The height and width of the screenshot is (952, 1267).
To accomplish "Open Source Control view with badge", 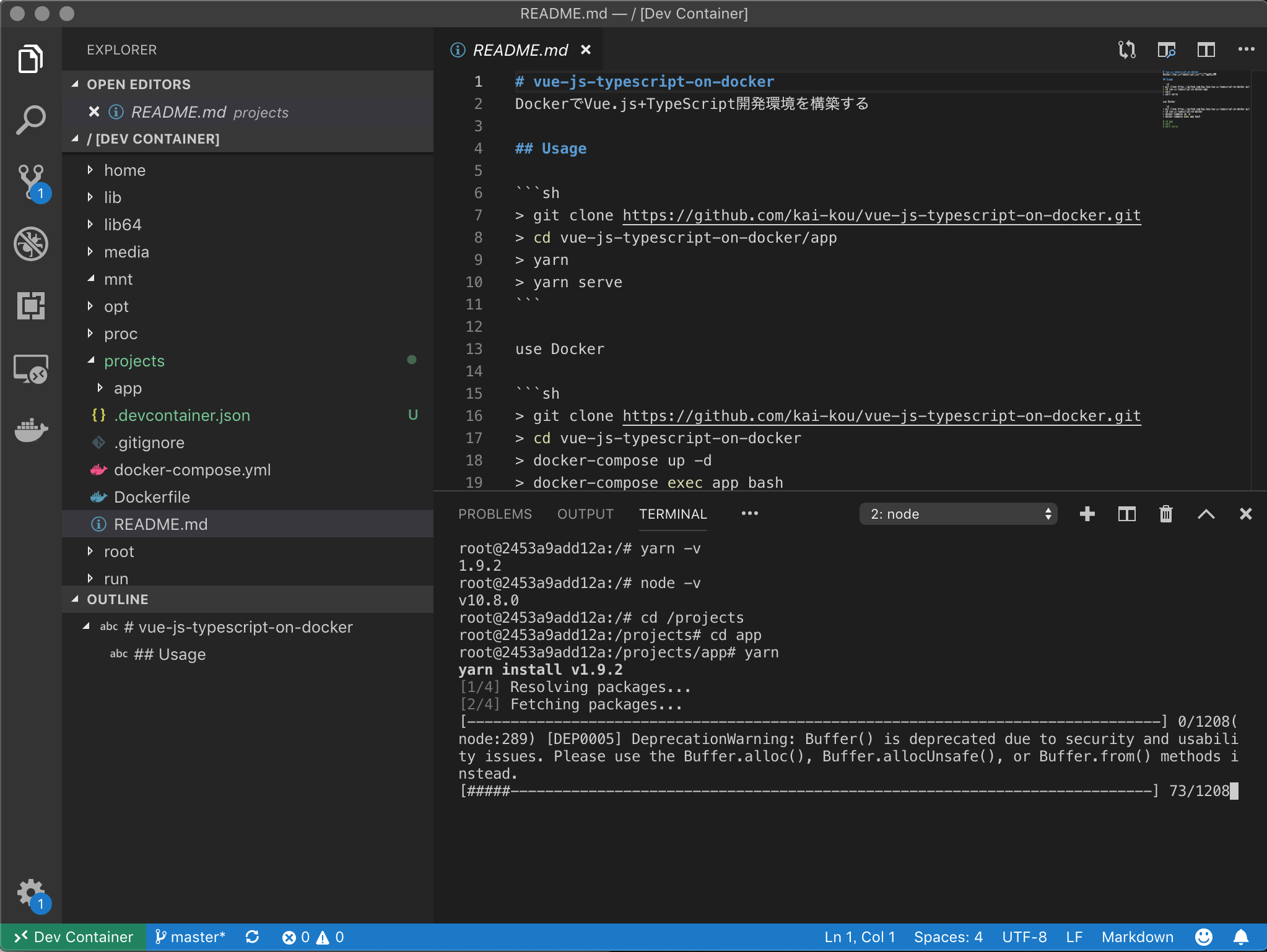I will [30, 182].
